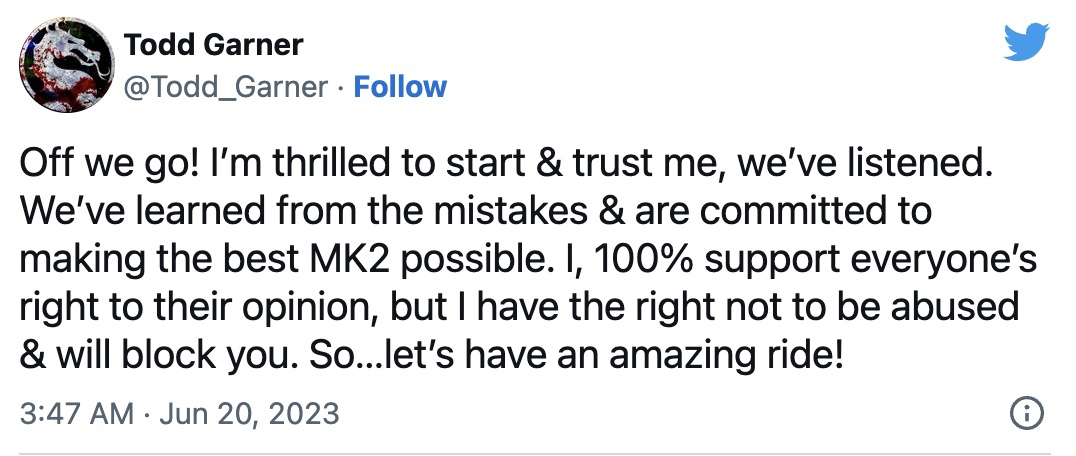
Task: Open the Todd Garner display name
Action: pyautogui.click(x=213, y=45)
